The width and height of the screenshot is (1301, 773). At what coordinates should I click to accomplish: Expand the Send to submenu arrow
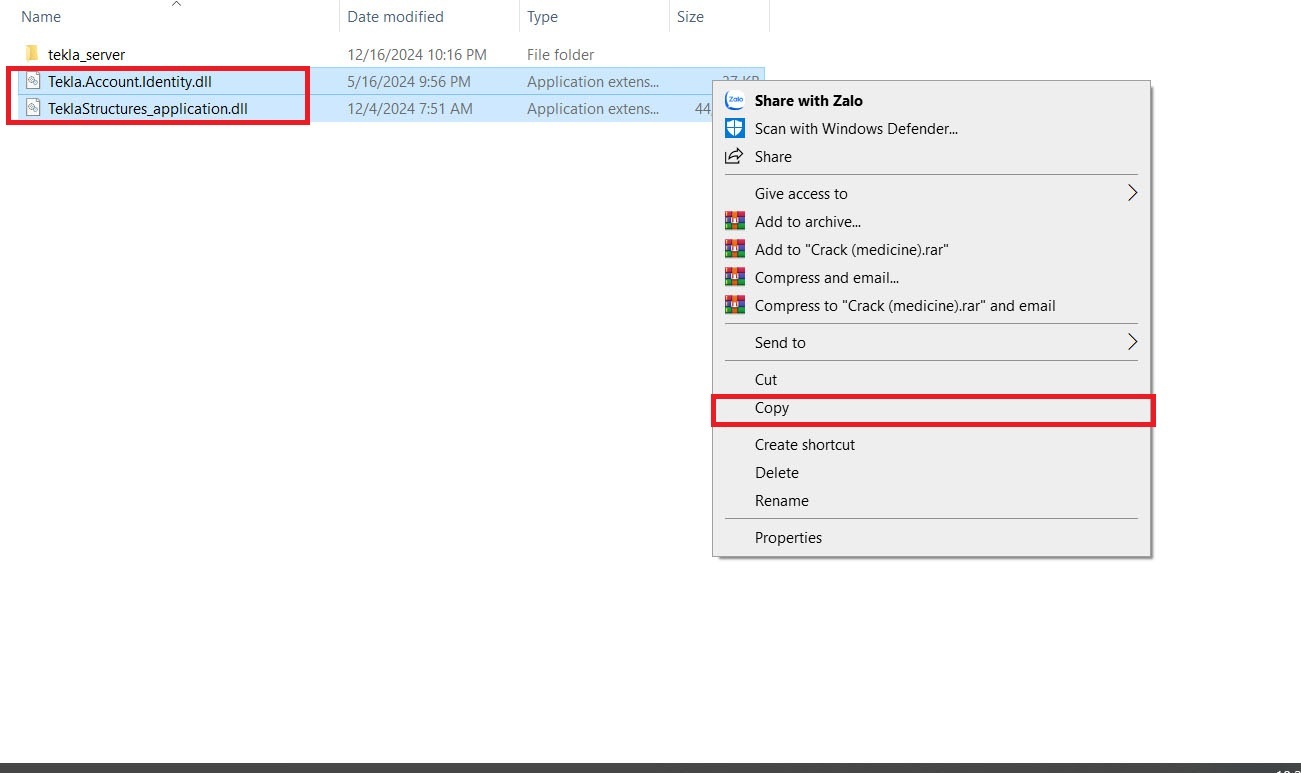[1132, 342]
